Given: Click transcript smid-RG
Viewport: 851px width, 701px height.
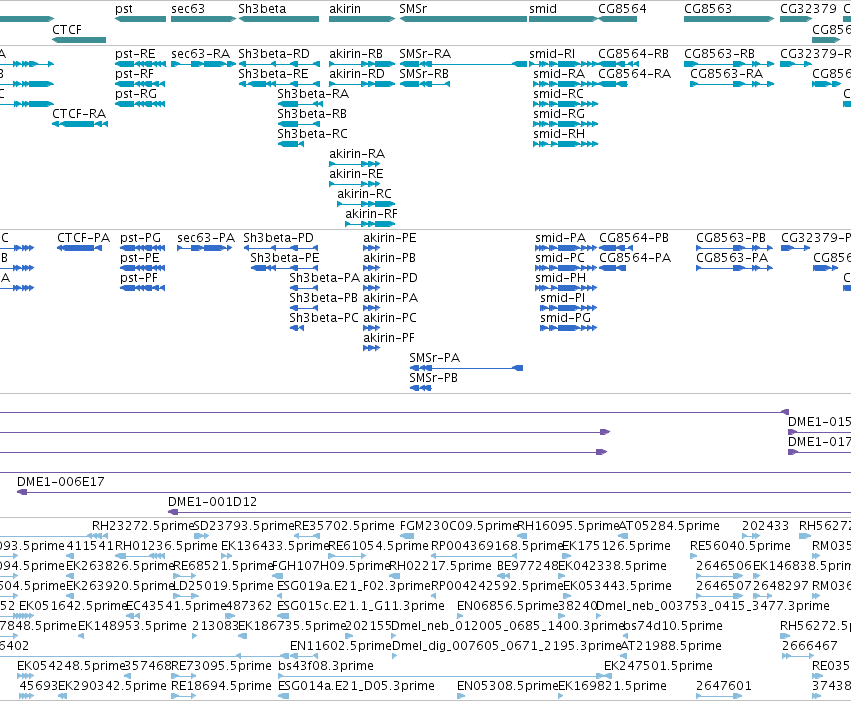Looking at the screenshot, I should click(566, 124).
